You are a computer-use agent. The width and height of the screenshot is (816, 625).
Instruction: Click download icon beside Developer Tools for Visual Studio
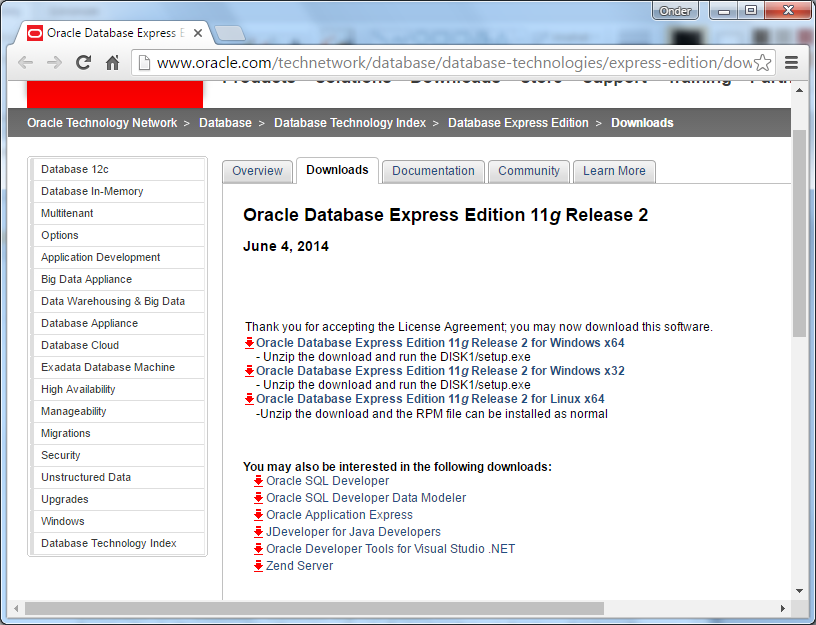pyautogui.click(x=258, y=549)
